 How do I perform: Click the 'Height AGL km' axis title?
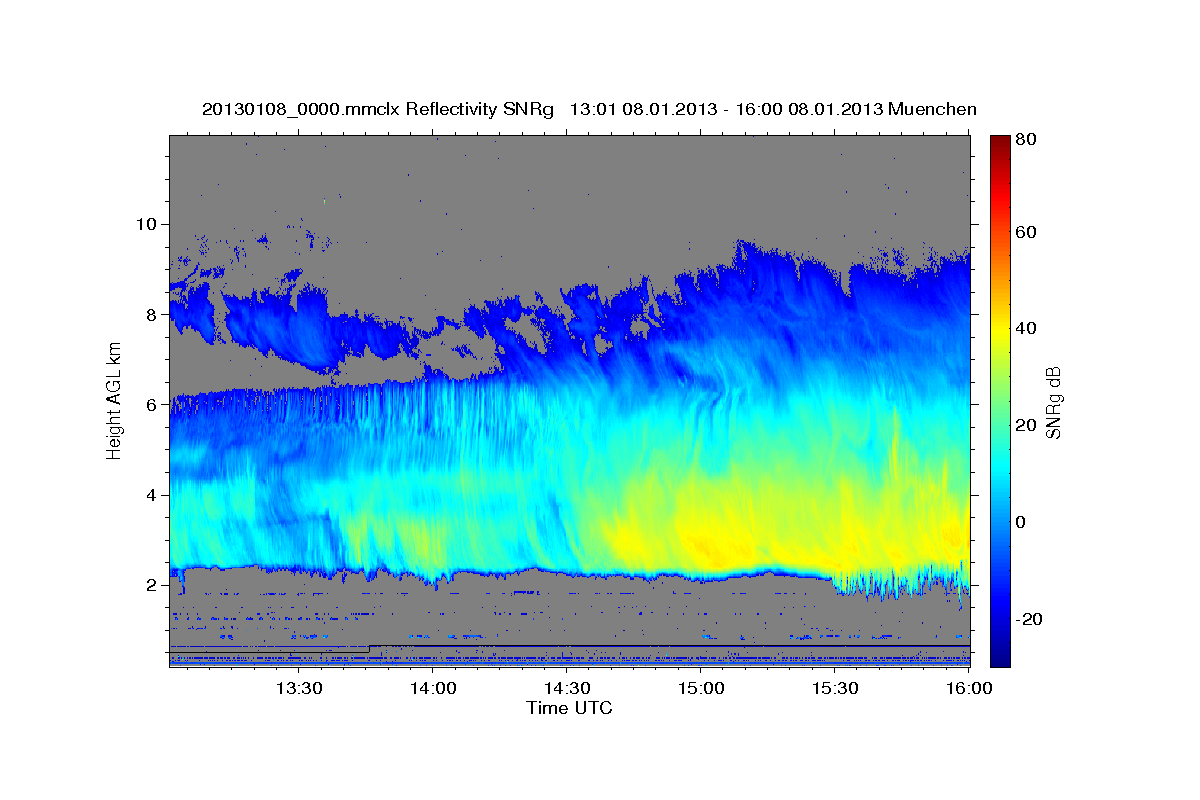point(114,401)
